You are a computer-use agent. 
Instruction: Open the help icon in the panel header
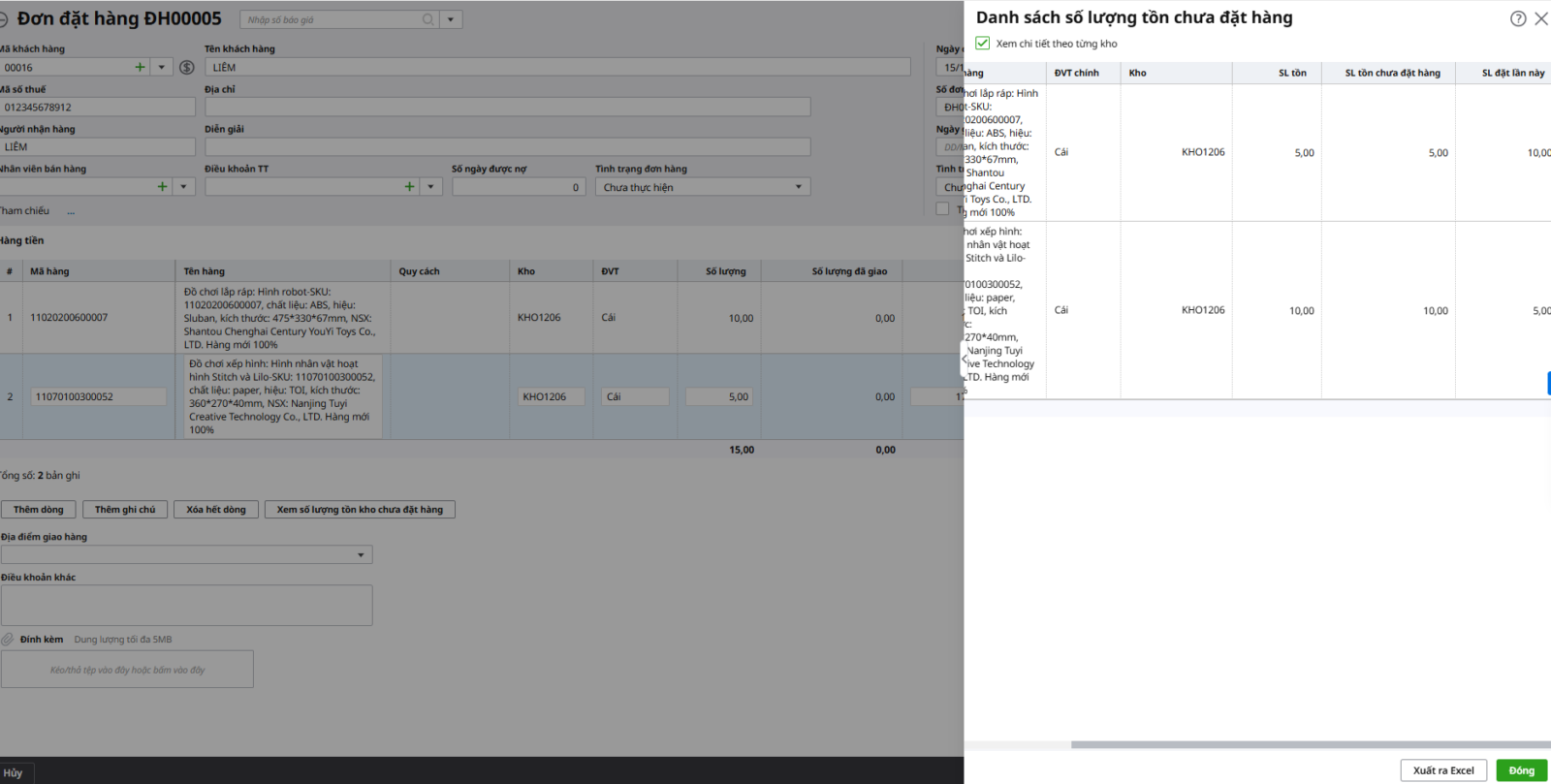click(1518, 18)
